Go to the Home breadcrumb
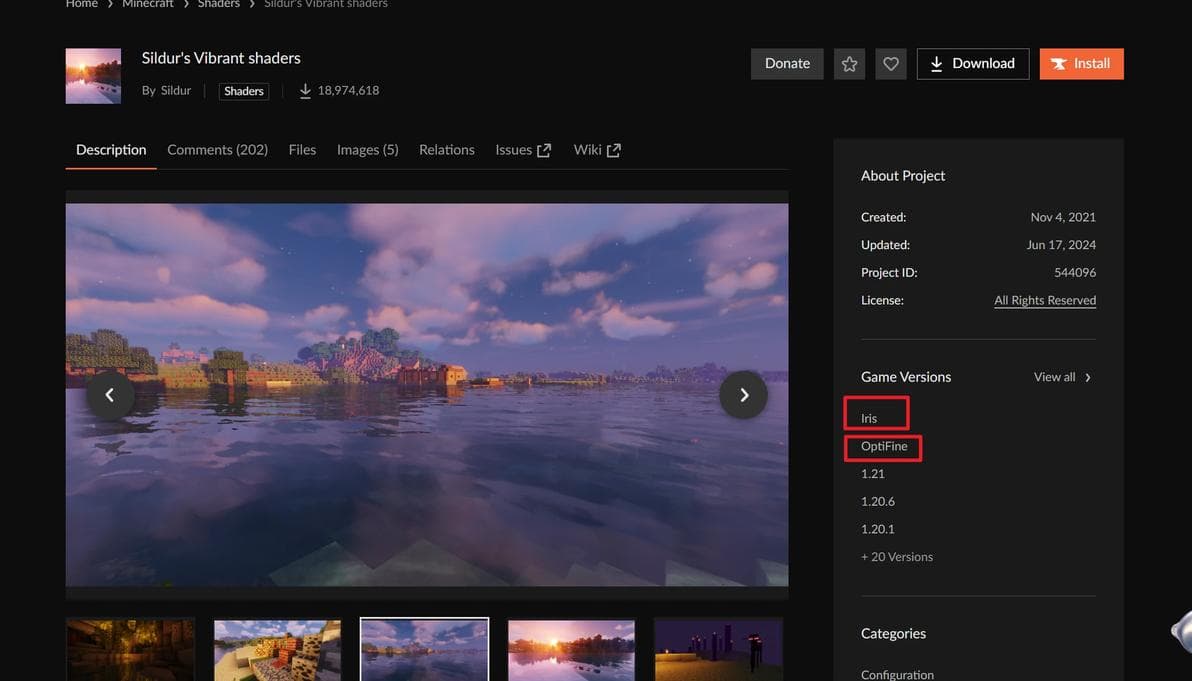 (82, 4)
